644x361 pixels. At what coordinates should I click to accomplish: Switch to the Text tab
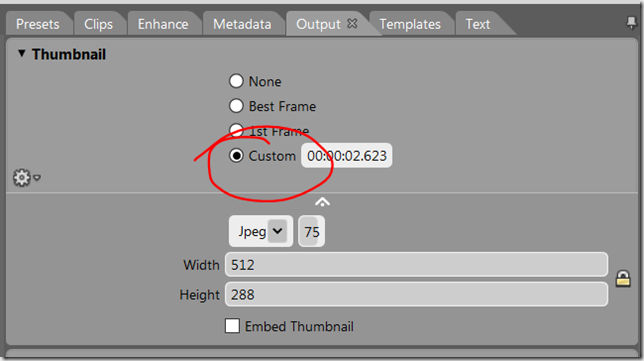478,24
